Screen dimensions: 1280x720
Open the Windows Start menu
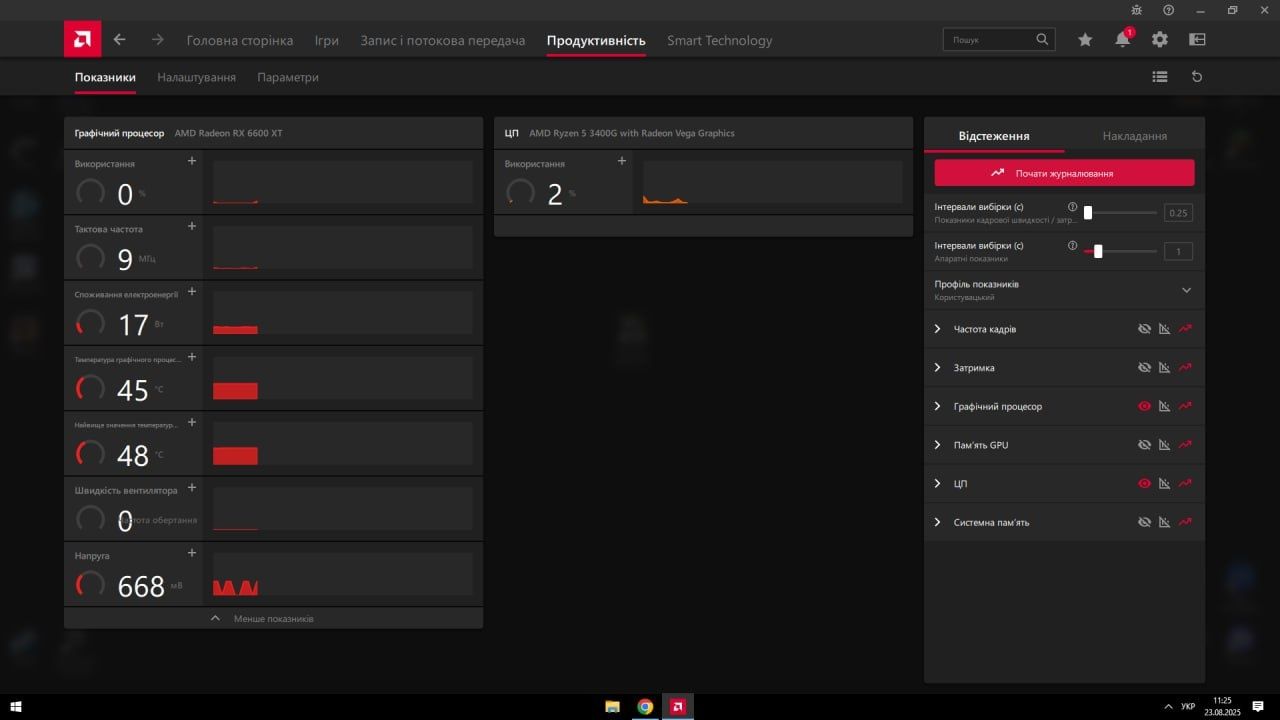click(x=15, y=706)
